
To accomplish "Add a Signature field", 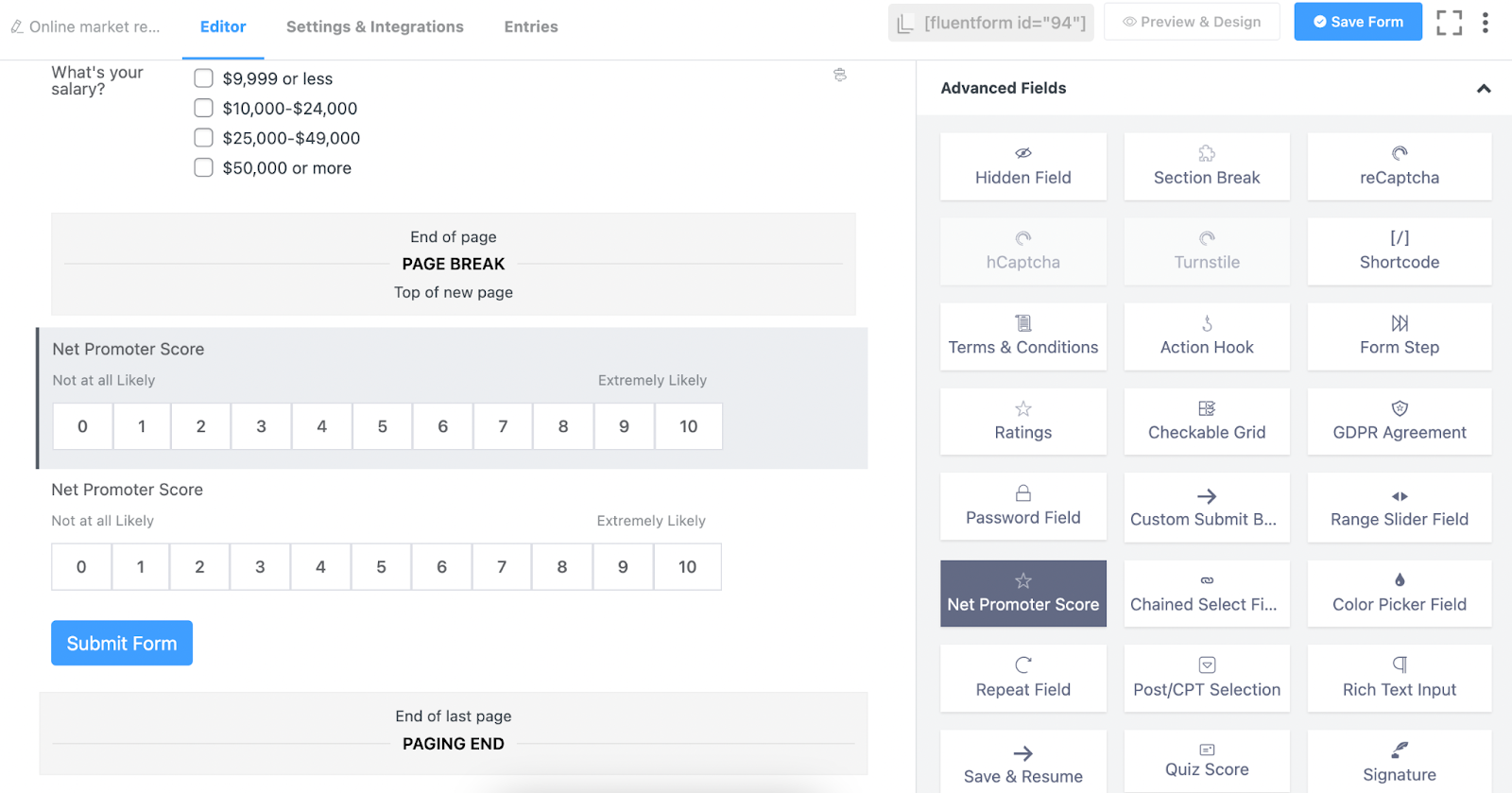I will pyautogui.click(x=1399, y=762).
